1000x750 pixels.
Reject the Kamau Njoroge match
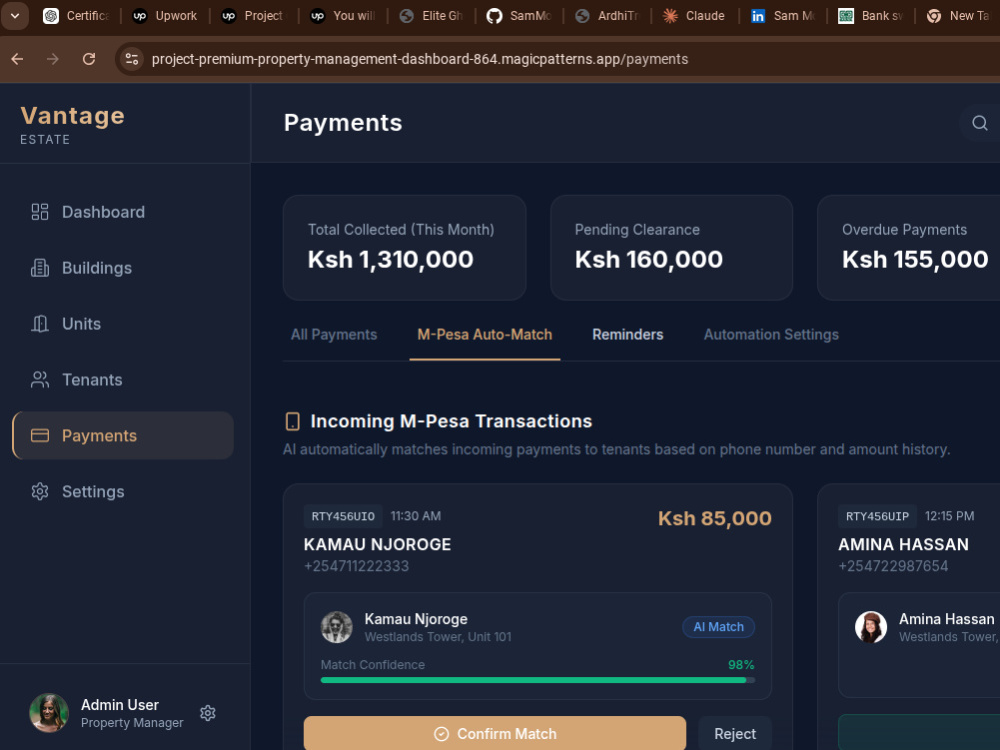coord(735,733)
